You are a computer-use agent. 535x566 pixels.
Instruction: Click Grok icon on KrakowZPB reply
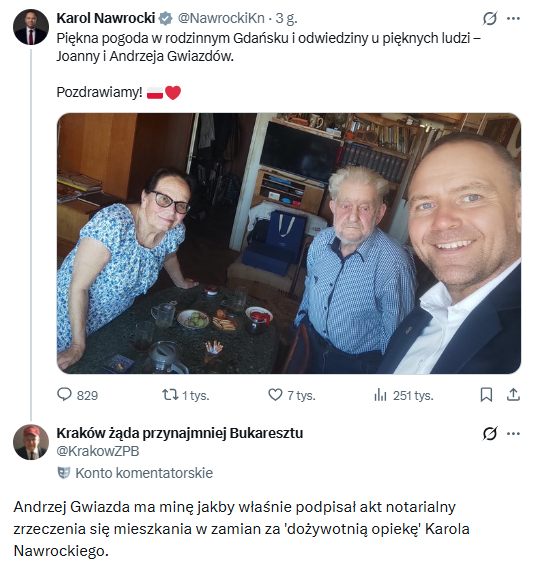pyautogui.click(x=490, y=433)
